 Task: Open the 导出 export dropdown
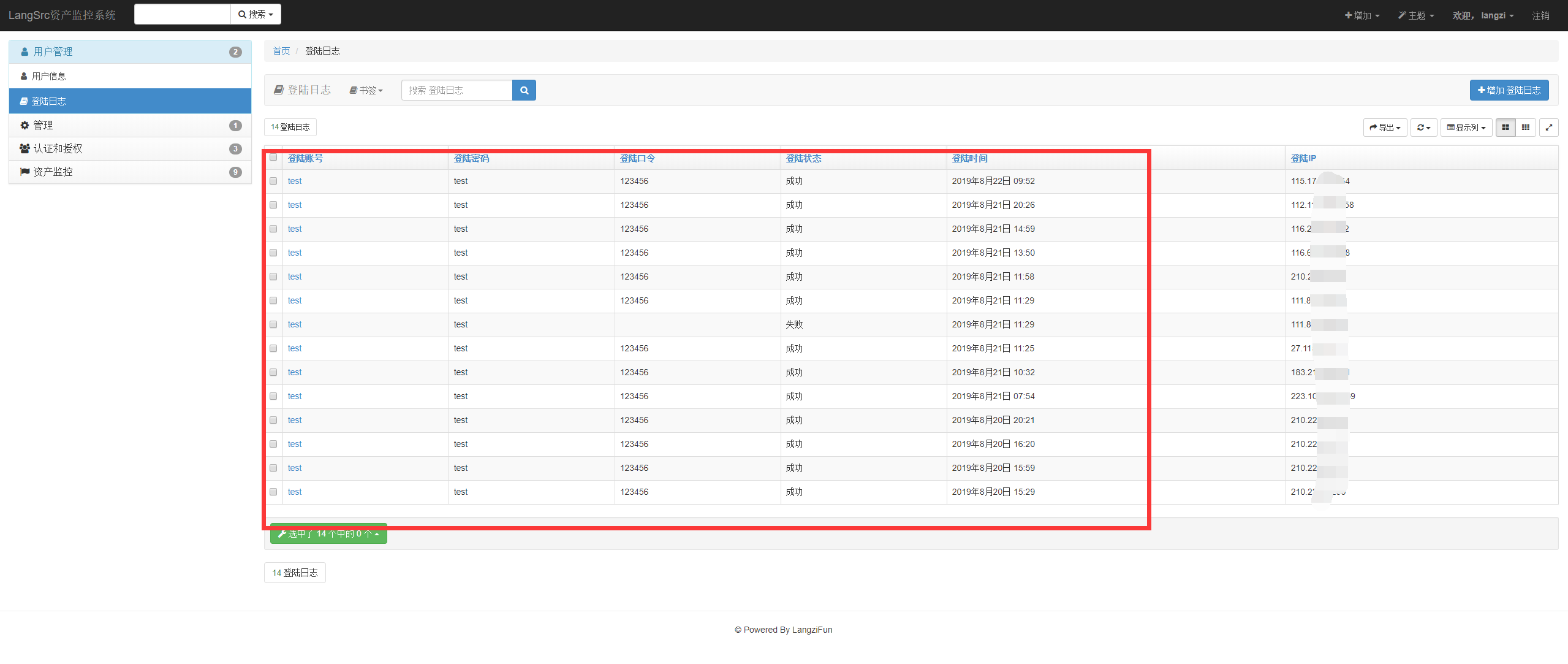point(1385,128)
